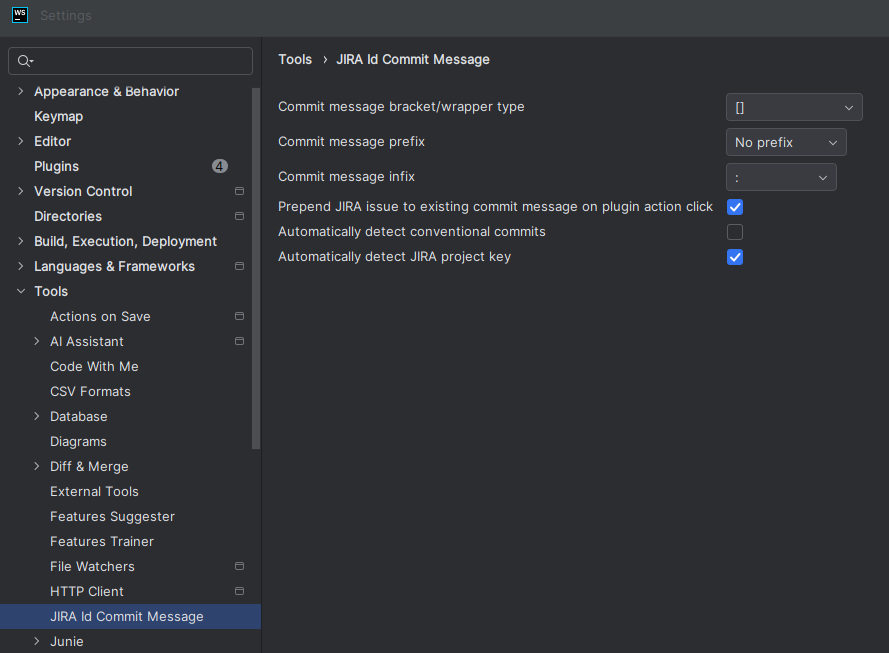
Task: Open the External Tools settings page
Action: click(94, 491)
